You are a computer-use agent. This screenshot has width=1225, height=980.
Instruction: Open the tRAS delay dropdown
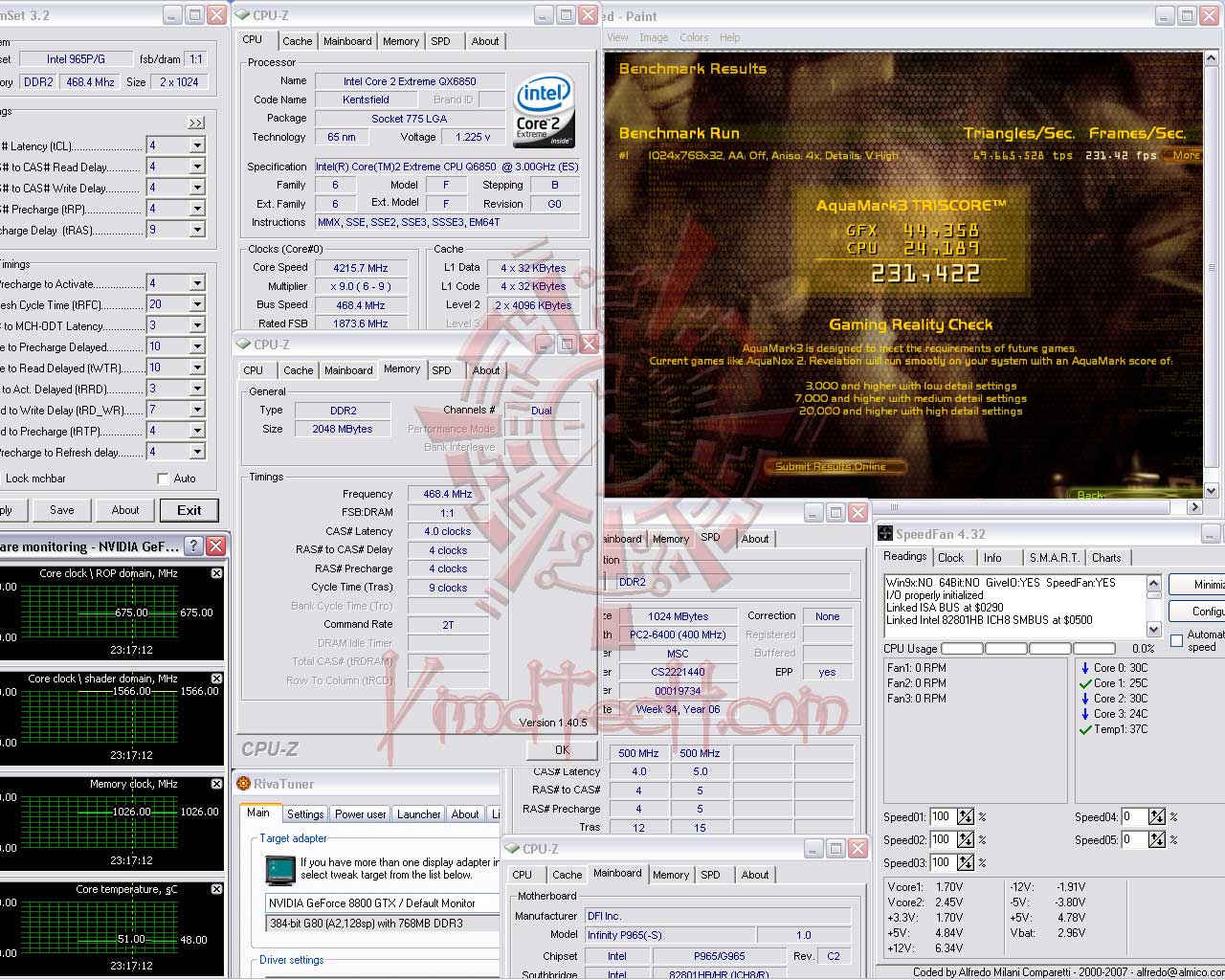click(197, 230)
